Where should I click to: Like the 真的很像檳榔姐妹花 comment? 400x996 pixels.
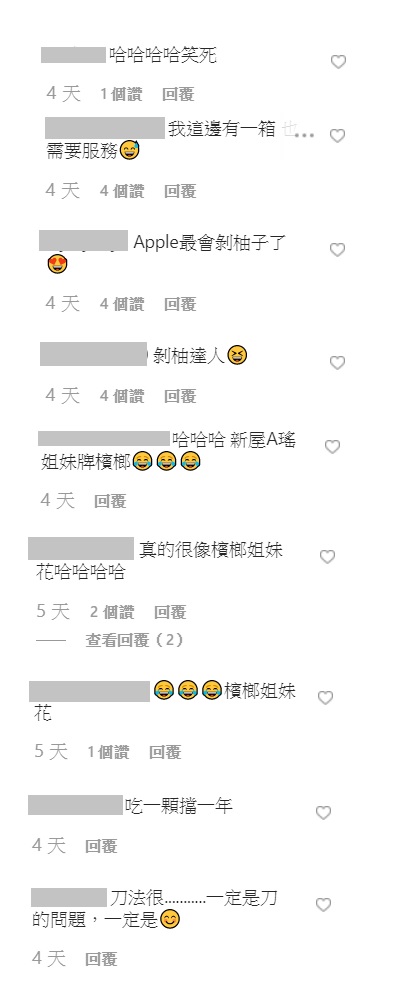click(x=327, y=557)
